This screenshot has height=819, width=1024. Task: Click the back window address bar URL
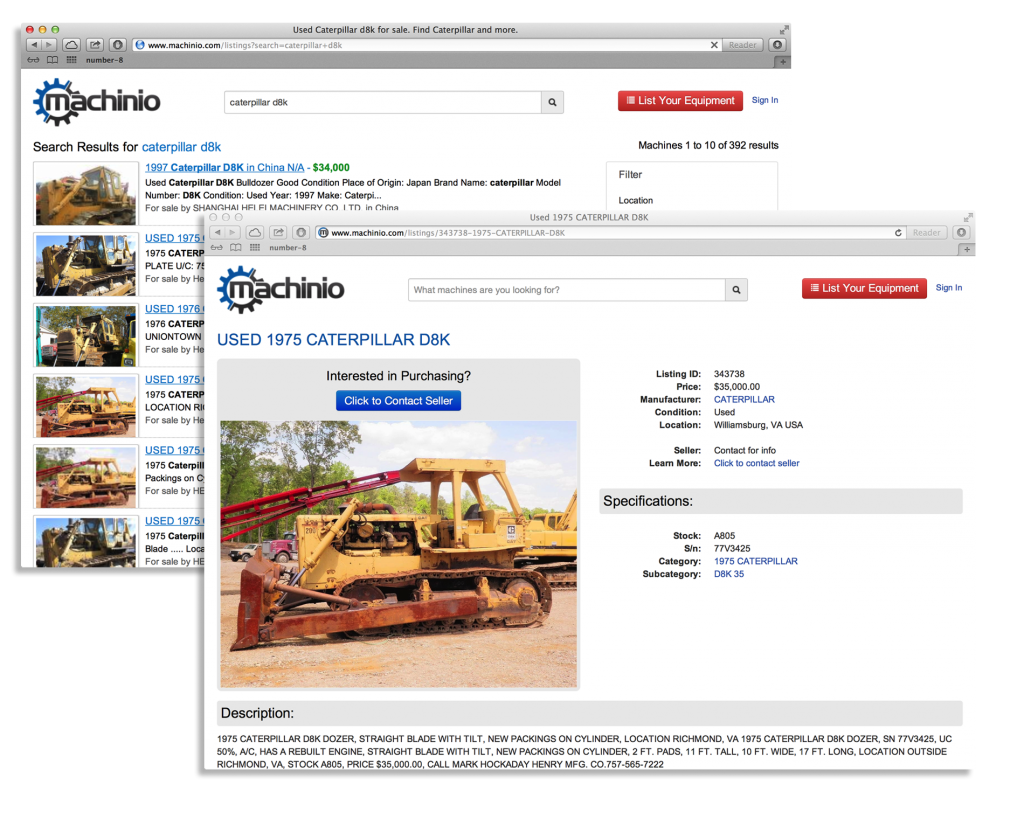[245, 46]
